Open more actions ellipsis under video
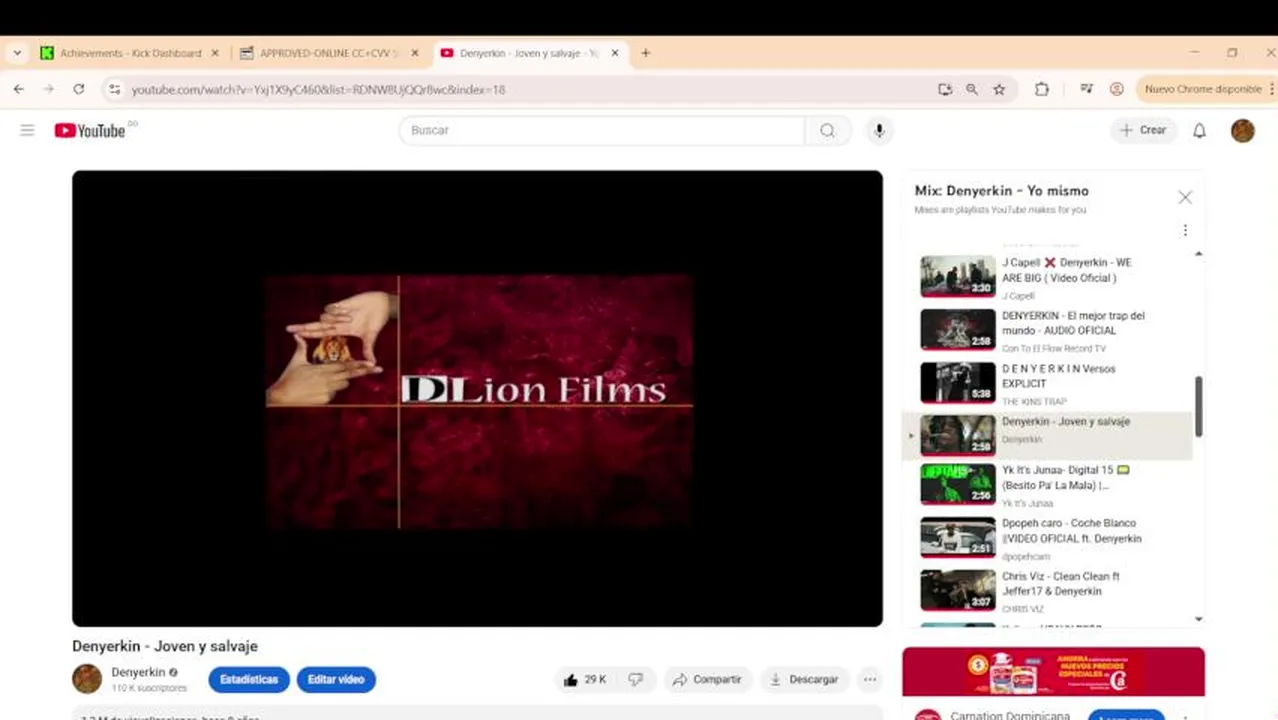Screen dimensions: 1278x720 coord(870,679)
